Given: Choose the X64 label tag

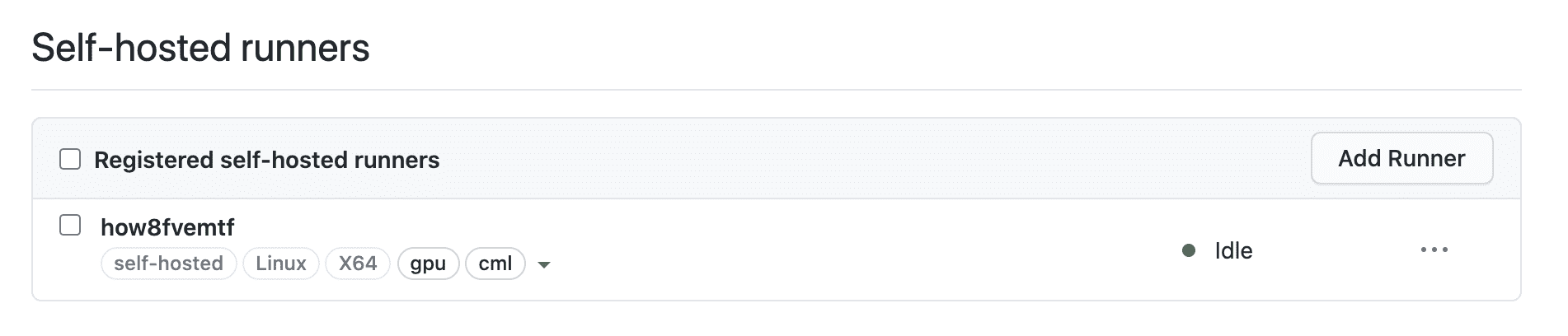Looking at the screenshot, I should [358, 264].
